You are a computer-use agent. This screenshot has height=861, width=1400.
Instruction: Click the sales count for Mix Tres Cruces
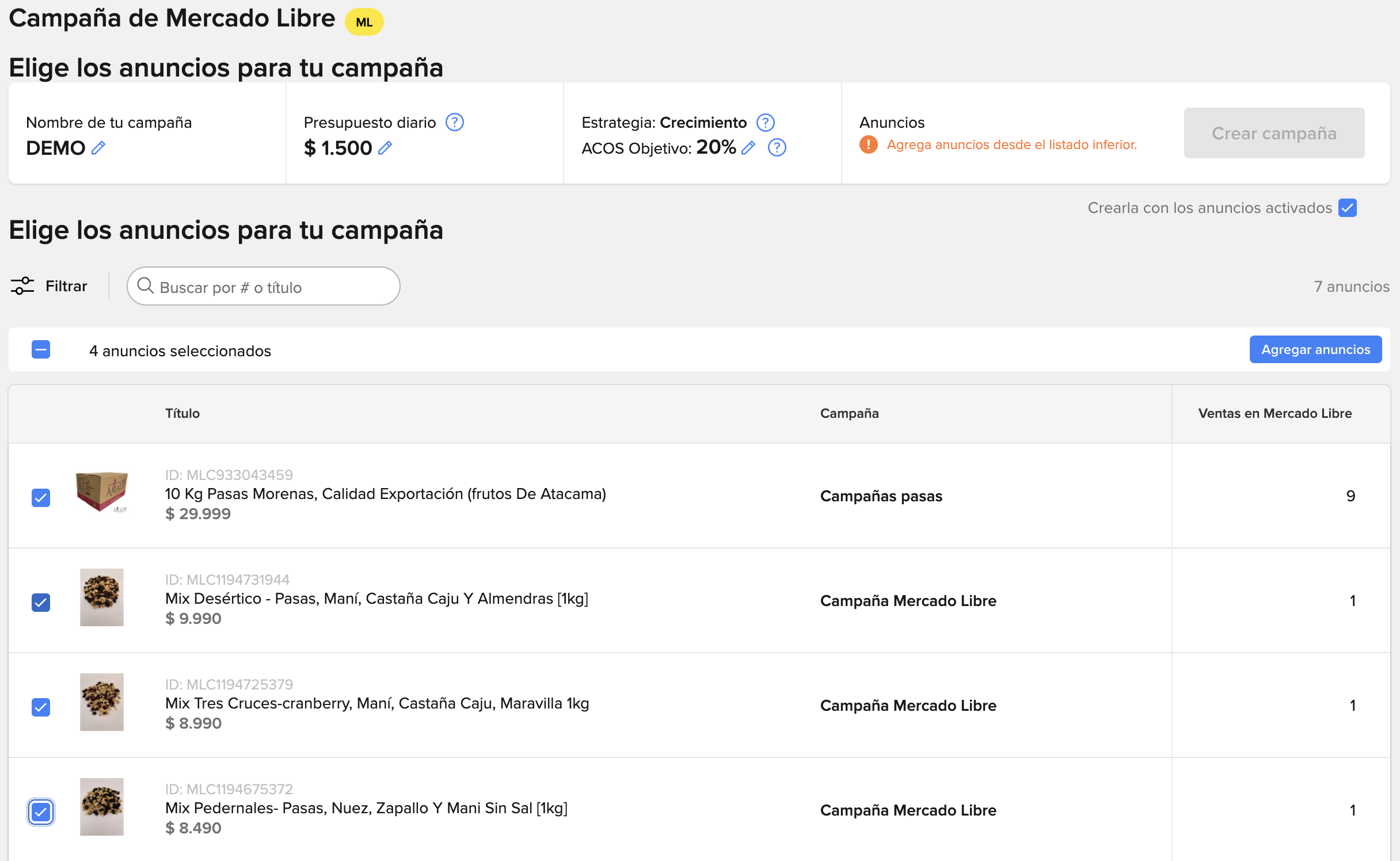click(x=1353, y=705)
